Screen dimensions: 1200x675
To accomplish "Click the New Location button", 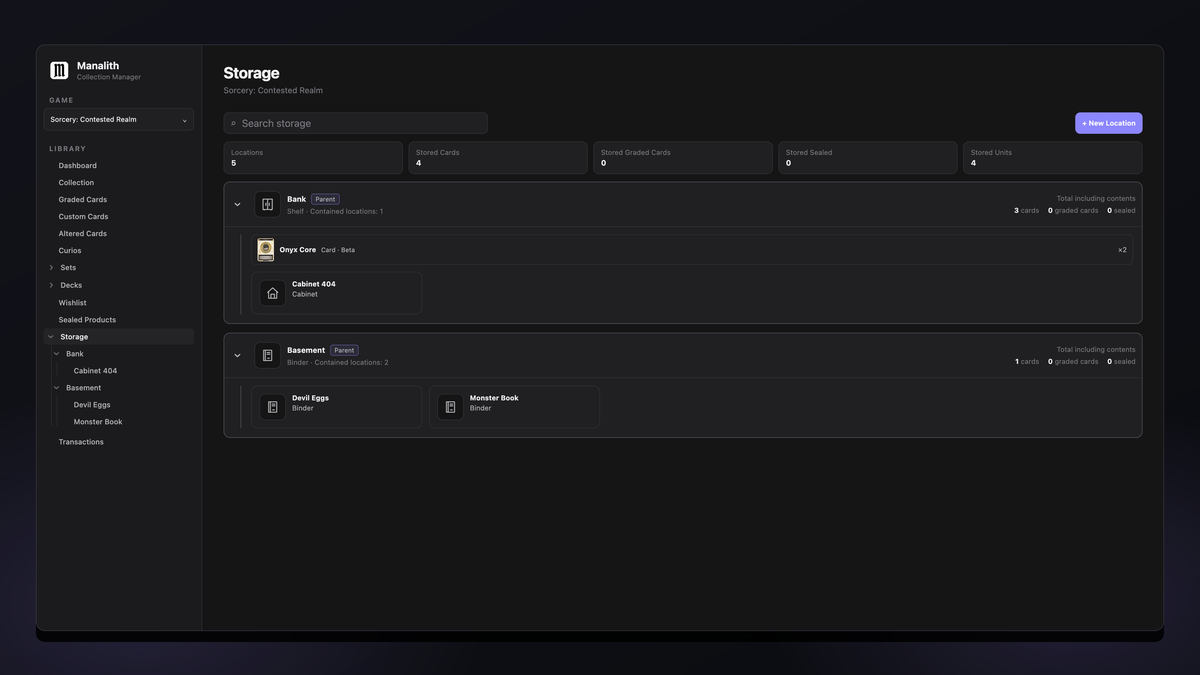I will tap(1109, 123).
